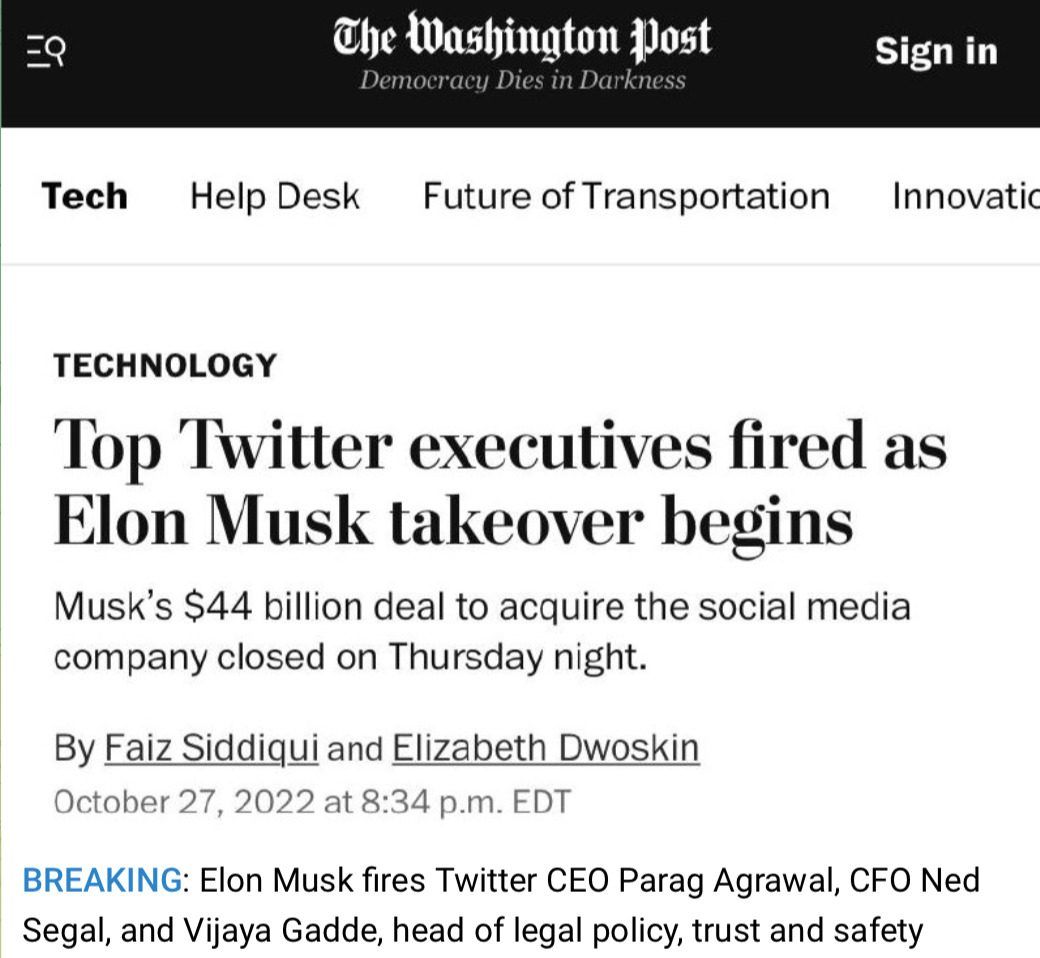
Task: Open author Faiz Siddiqui's profile link
Action: pos(212,748)
